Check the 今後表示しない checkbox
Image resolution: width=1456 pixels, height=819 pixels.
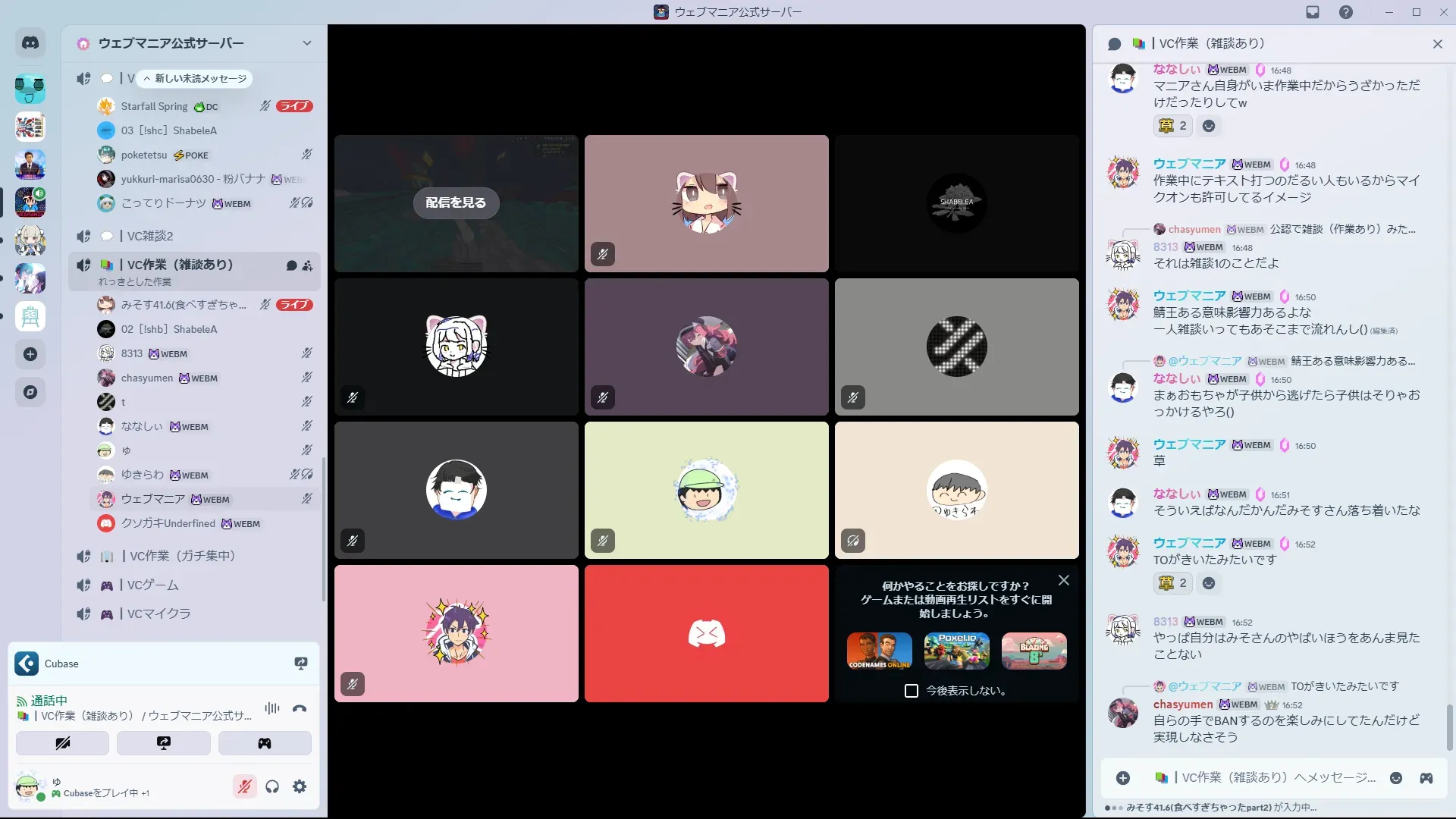coord(912,691)
